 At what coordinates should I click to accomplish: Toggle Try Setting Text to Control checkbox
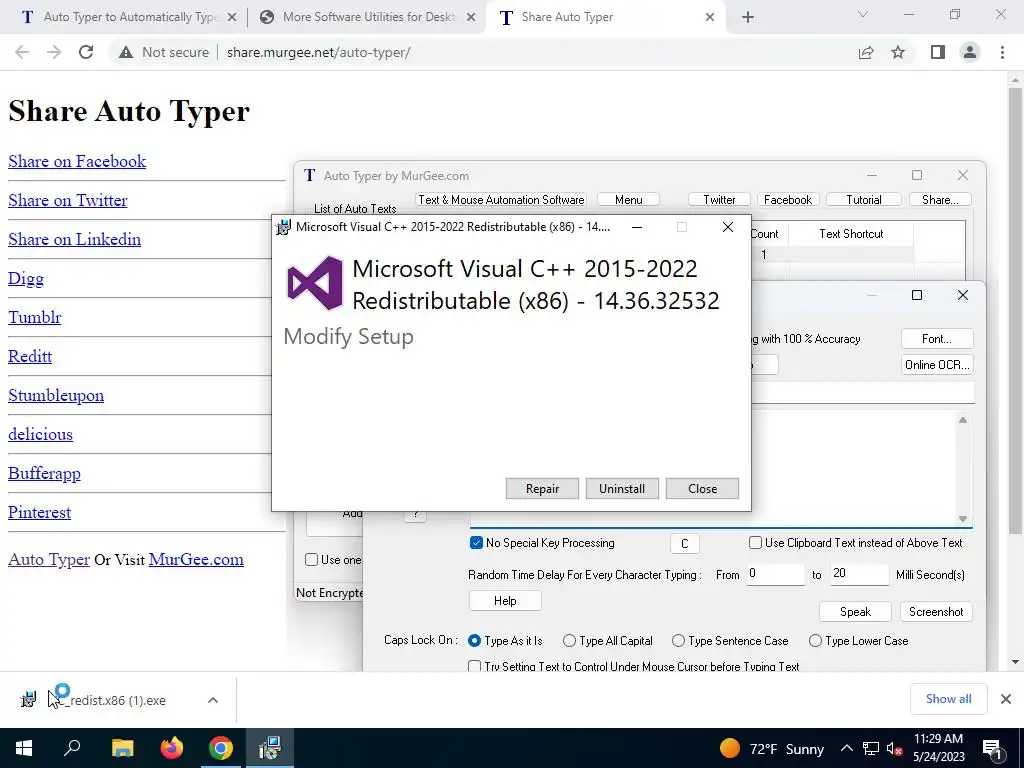[475, 666]
